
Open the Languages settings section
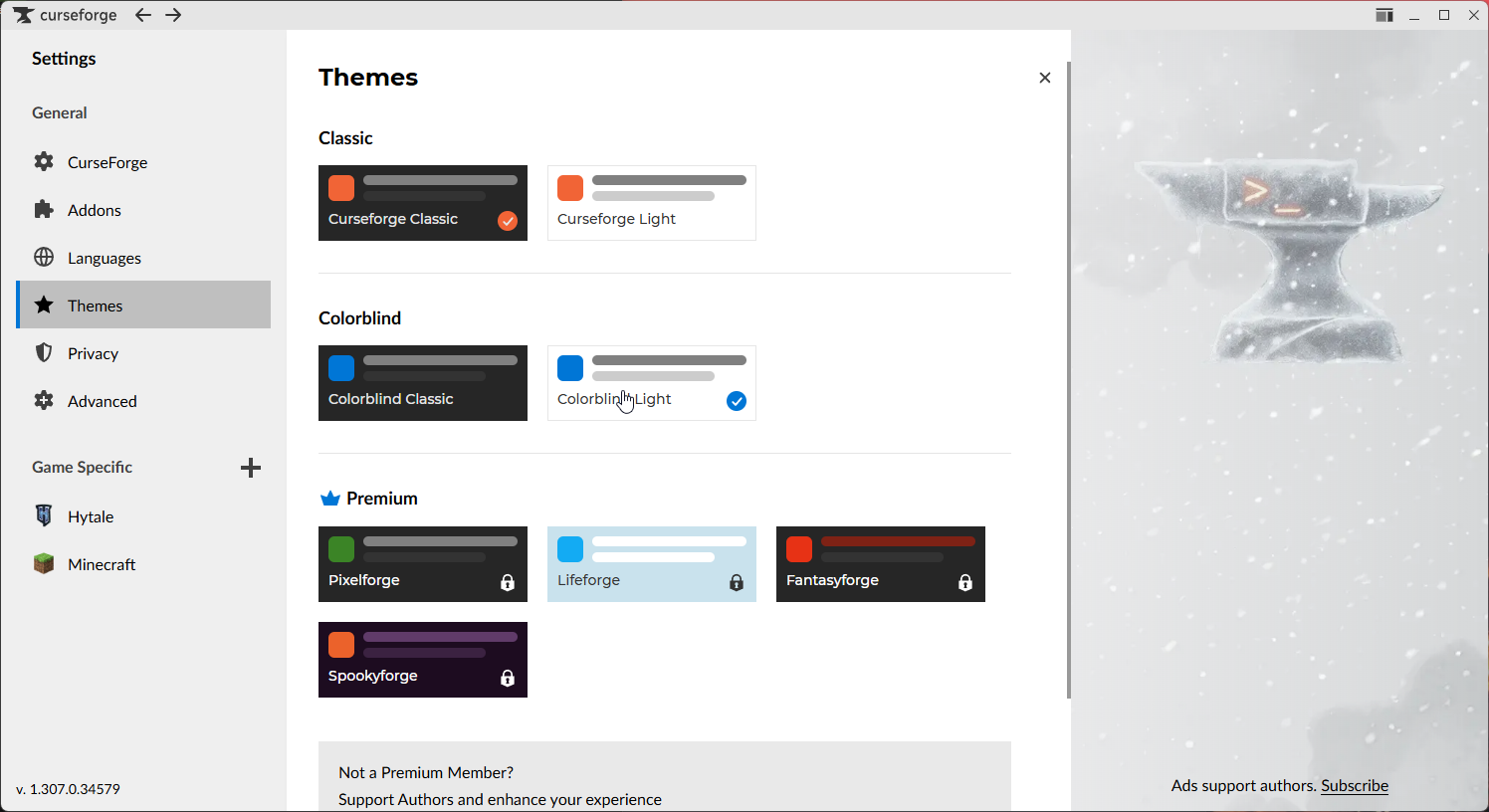[x=143, y=257]
